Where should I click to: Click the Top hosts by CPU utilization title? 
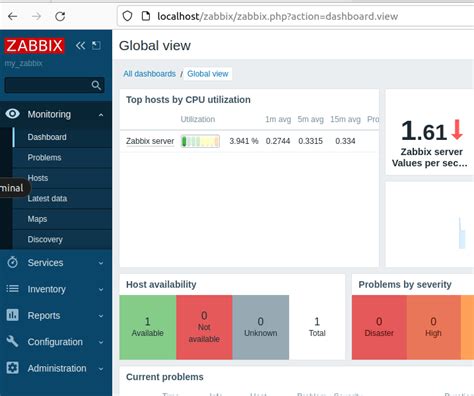[x=188, y=100]
